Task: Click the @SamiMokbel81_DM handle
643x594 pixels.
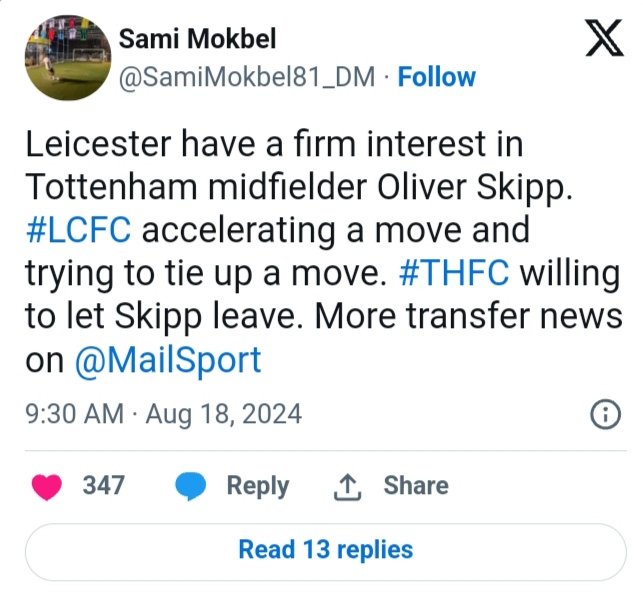Action: [x=252, y=78]
